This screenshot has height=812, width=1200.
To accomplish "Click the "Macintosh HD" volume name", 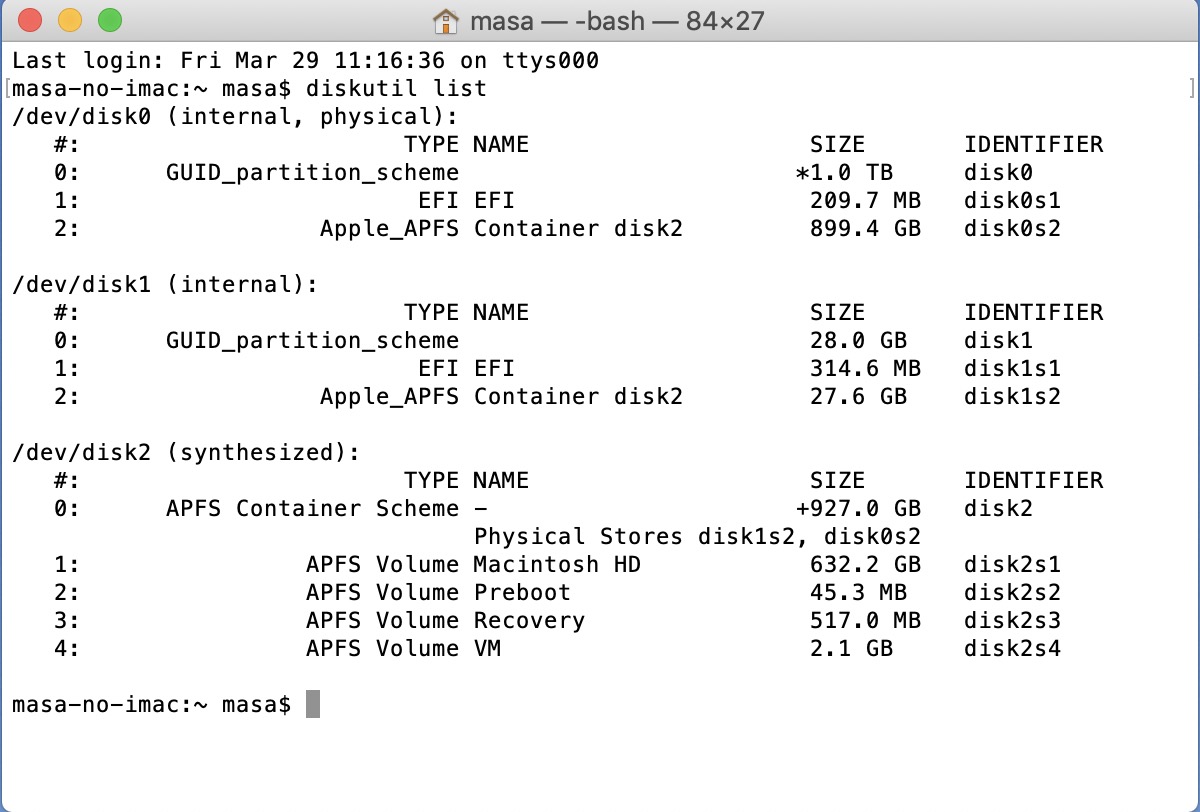I will [557, 564].
